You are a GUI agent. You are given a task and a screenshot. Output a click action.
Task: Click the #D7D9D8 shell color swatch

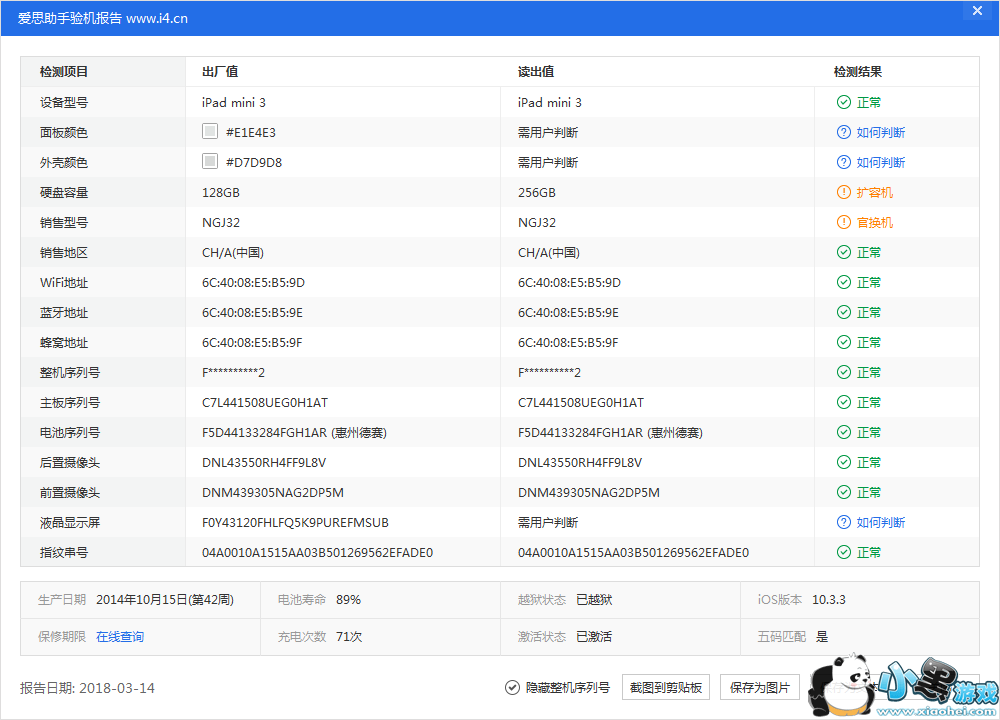pyautogui.click(x=210, y=162)
